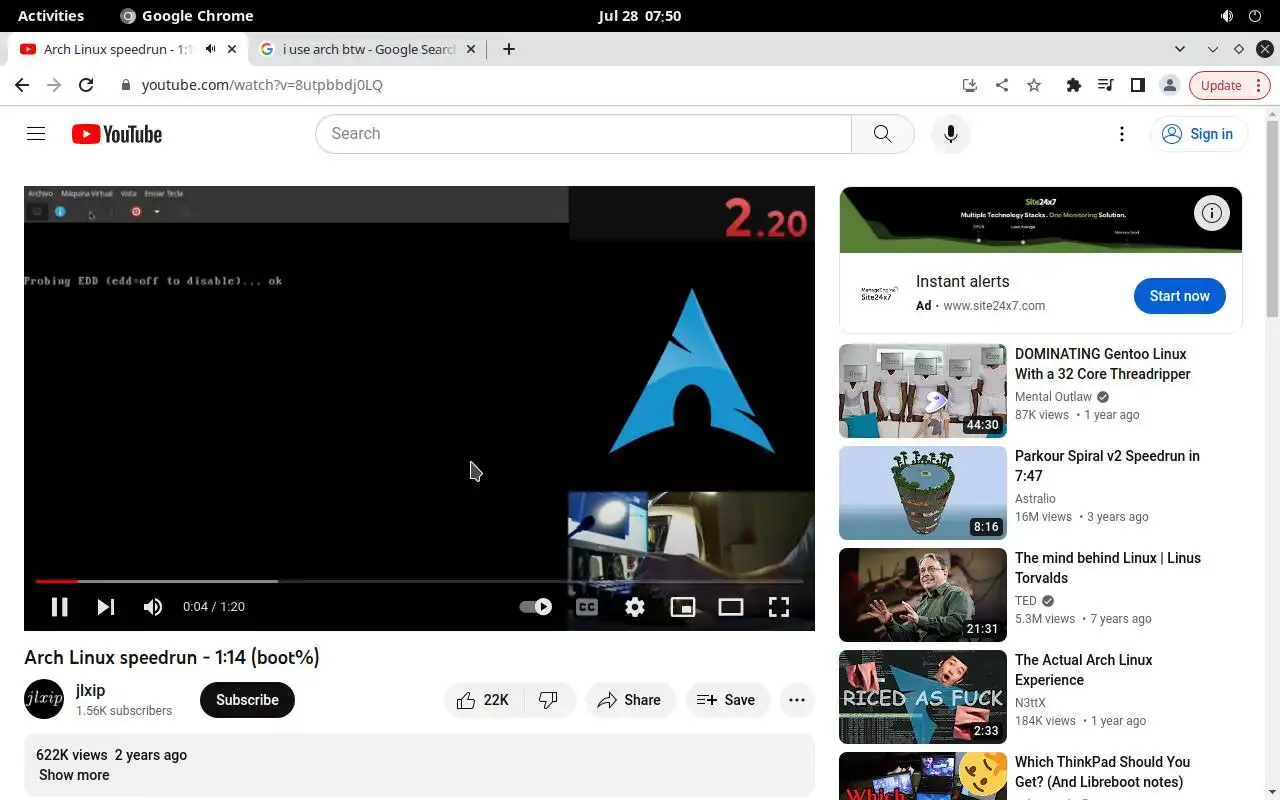Click the page vertical scrollbar
Image resolution: width=1280 pixels, height=800 pixels.
click(x=1272, y=219)
